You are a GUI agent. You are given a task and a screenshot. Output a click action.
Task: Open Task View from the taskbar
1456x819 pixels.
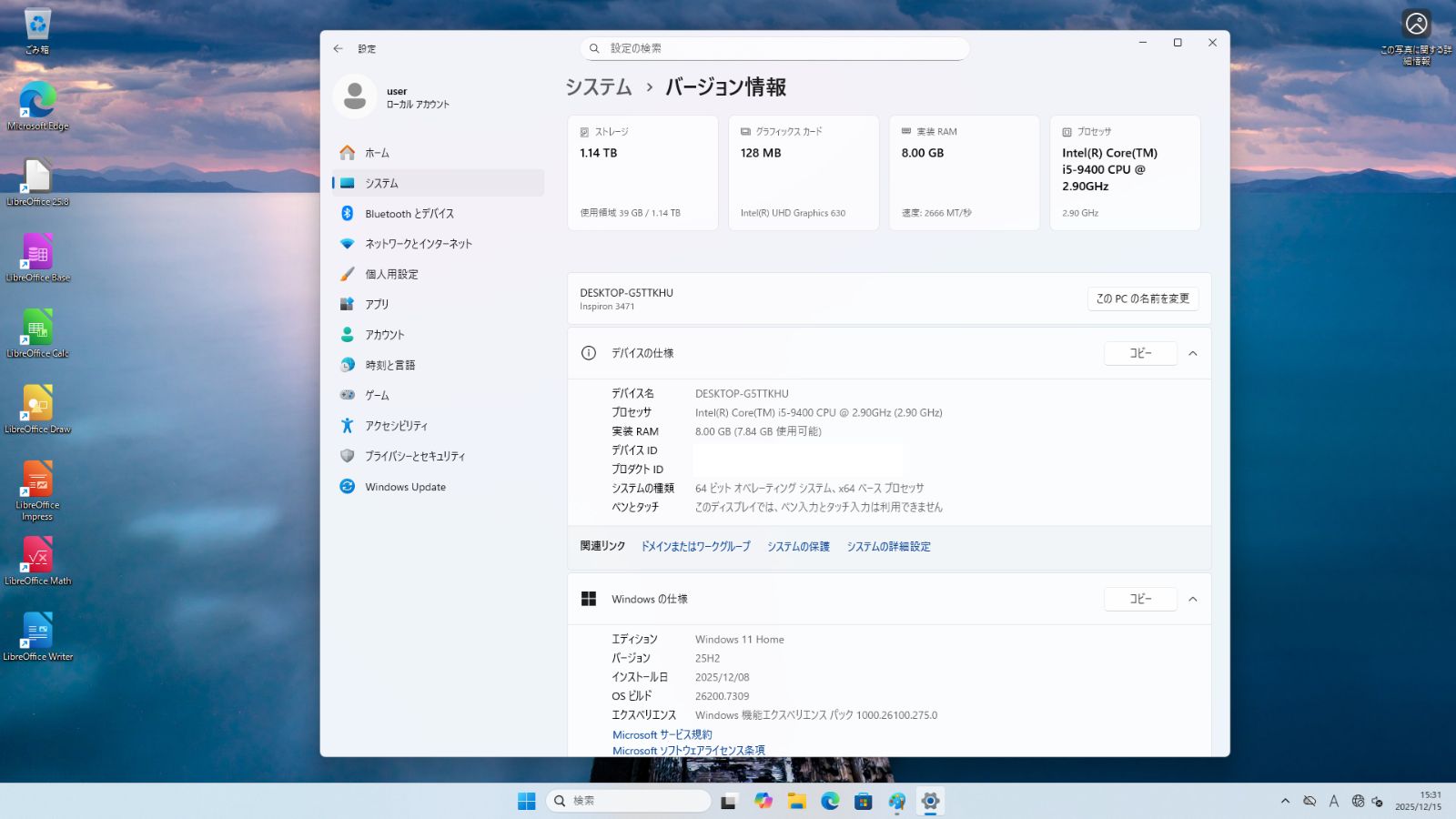click(728, 801)
